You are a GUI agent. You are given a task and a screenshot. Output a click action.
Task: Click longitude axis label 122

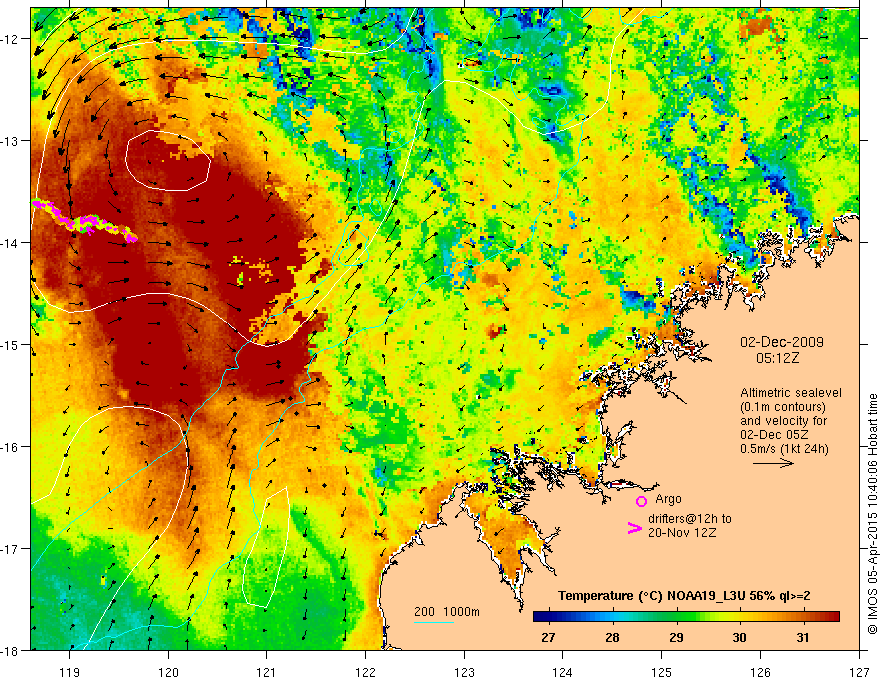365,672
